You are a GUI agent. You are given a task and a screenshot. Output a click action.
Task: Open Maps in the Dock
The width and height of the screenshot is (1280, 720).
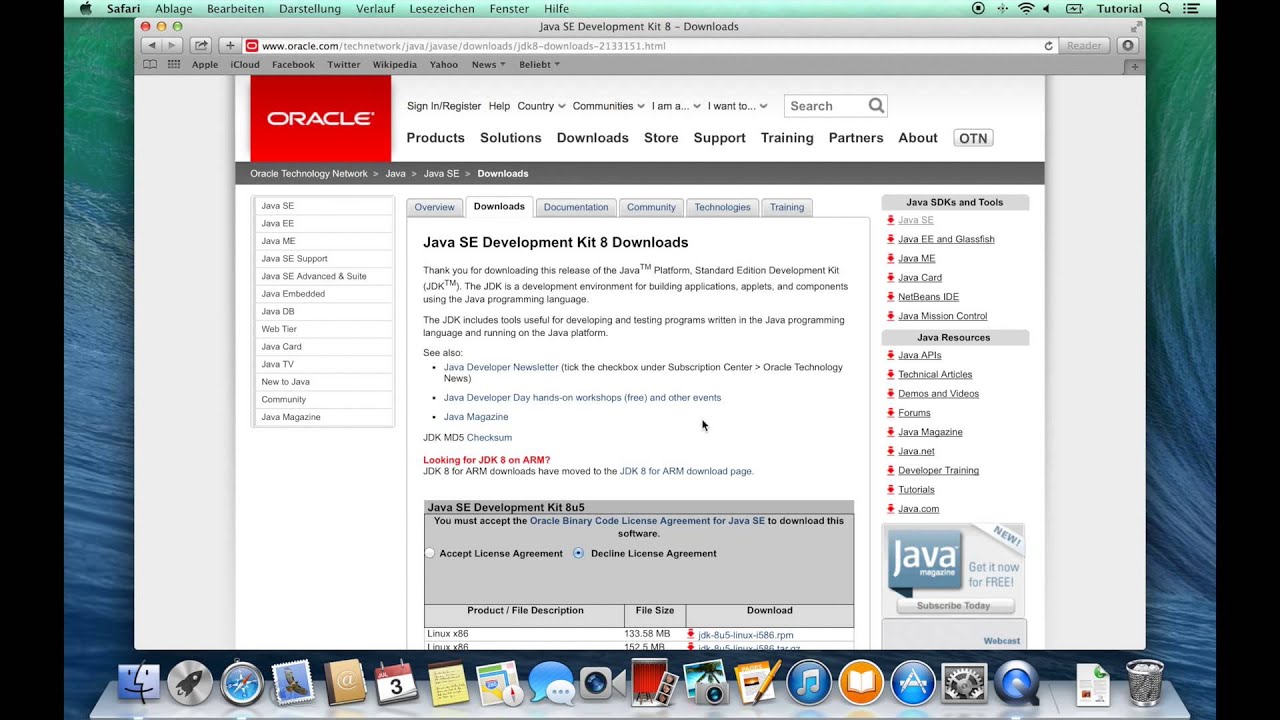click(499, 684)
